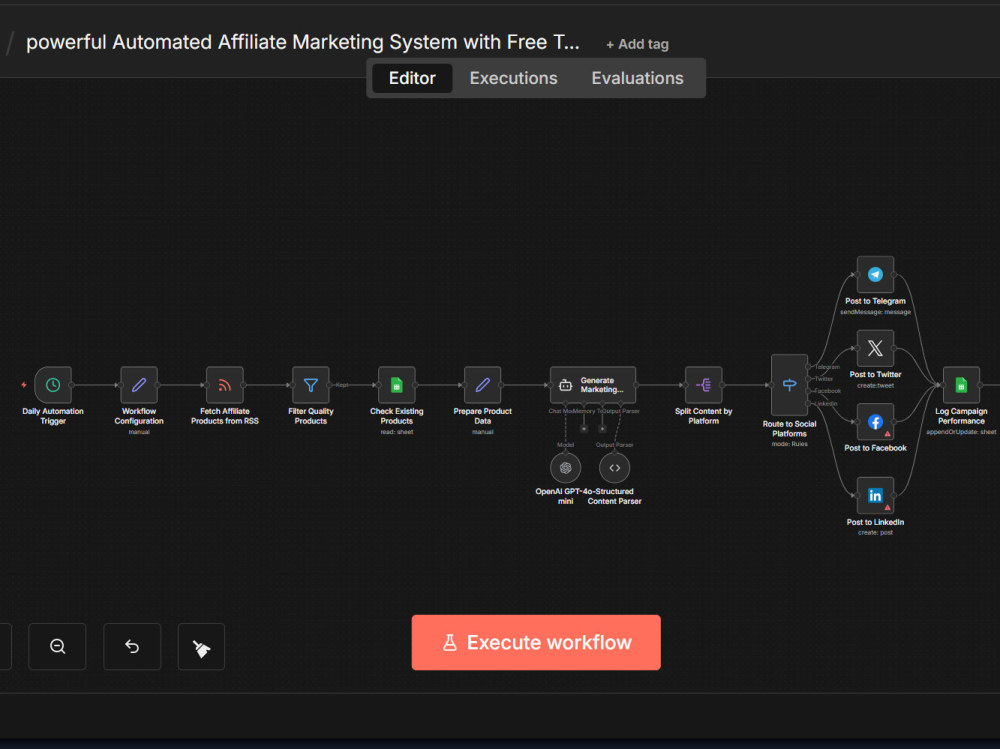Open the Generate Marketing agent node
This screenshot has height=749, width=1000.
click(x=593, y=385)
